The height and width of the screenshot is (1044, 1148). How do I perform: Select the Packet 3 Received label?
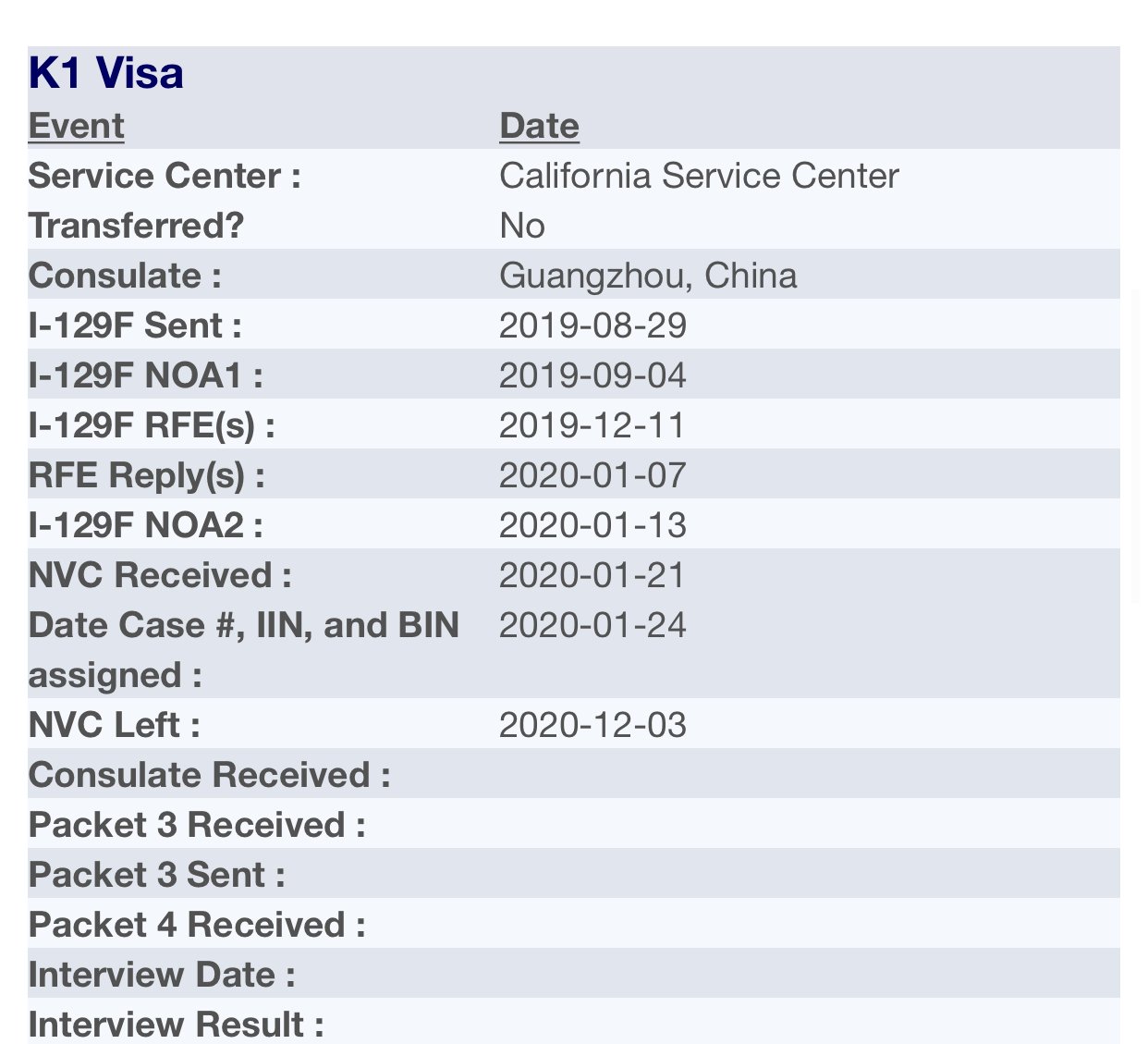(197, 825)
